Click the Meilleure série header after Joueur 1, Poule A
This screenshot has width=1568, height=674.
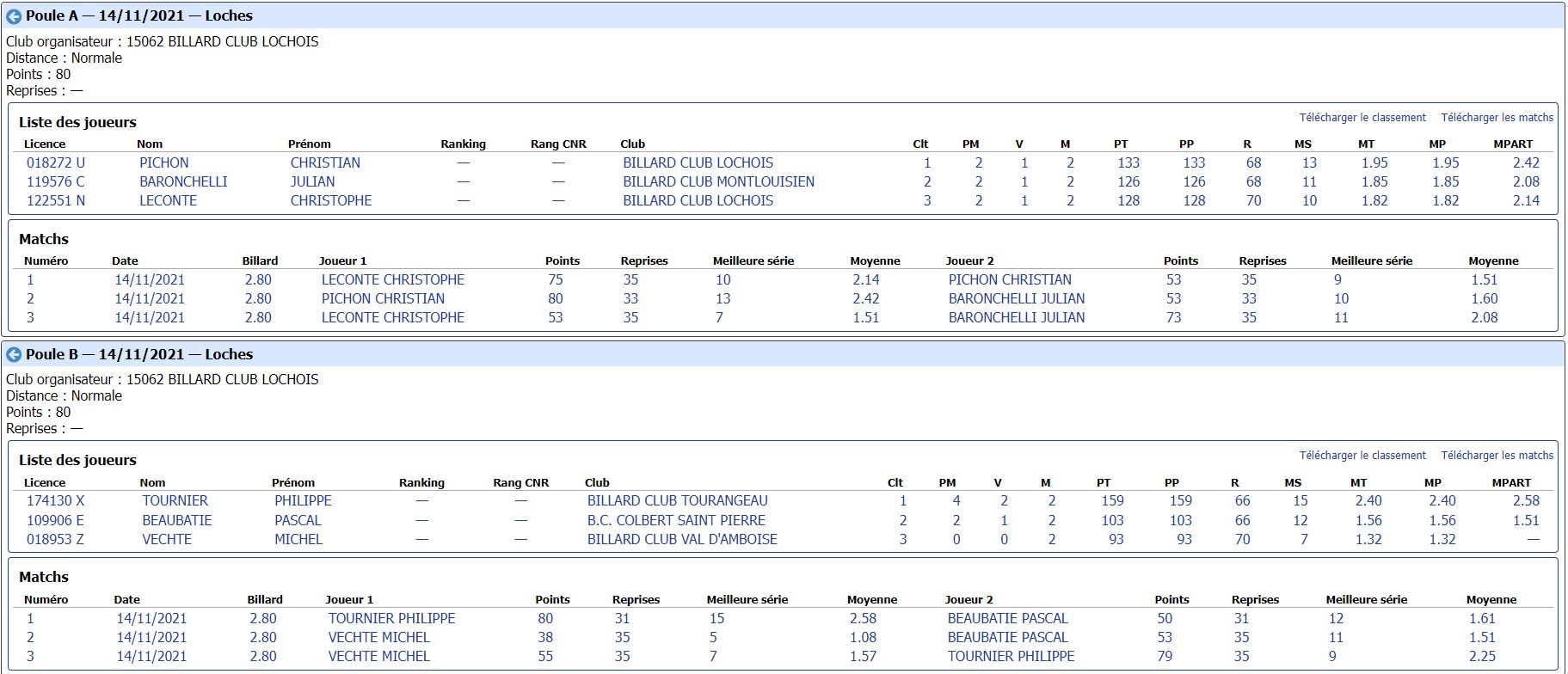click(x=753, y=261)
